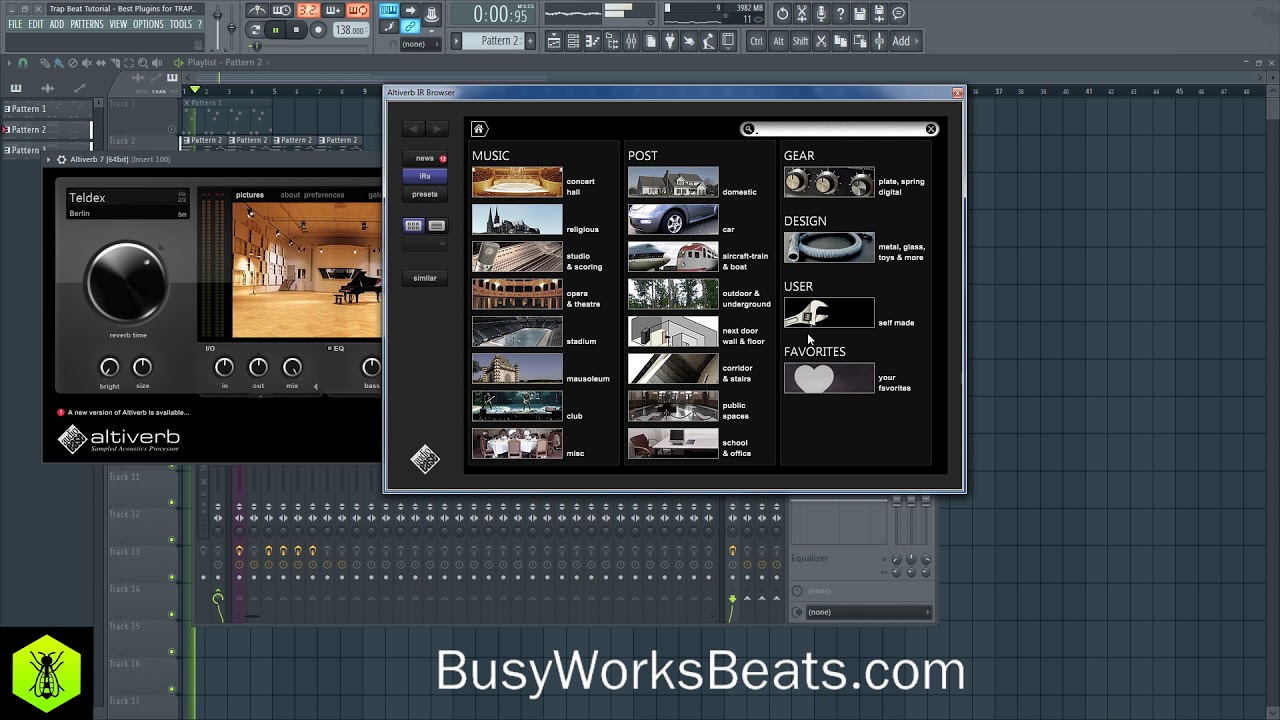Open the concert hall category thumbnail
1280x720 pixels.
point(517,183)
